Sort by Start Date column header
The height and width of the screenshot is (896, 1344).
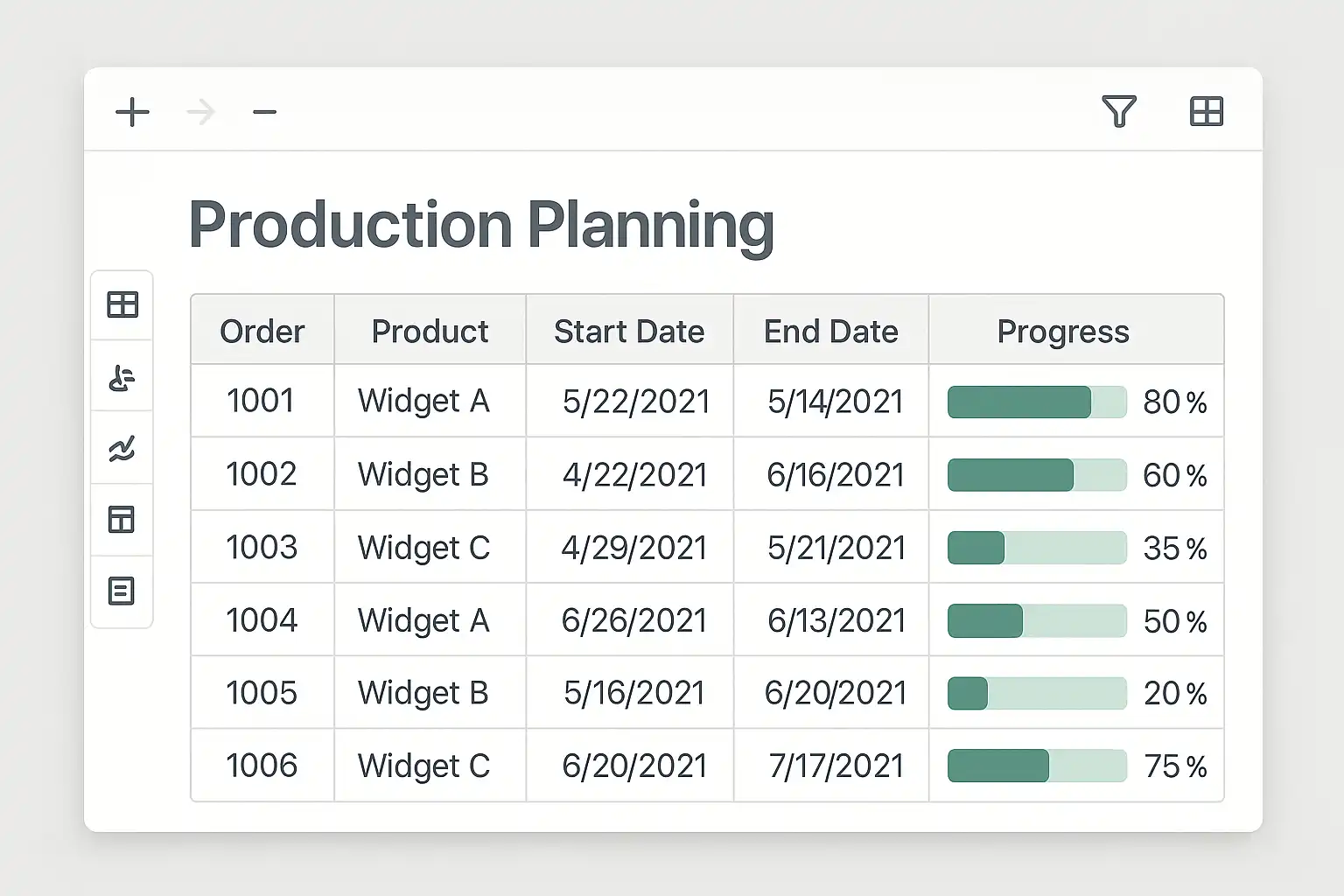click(x=628, y=332)
